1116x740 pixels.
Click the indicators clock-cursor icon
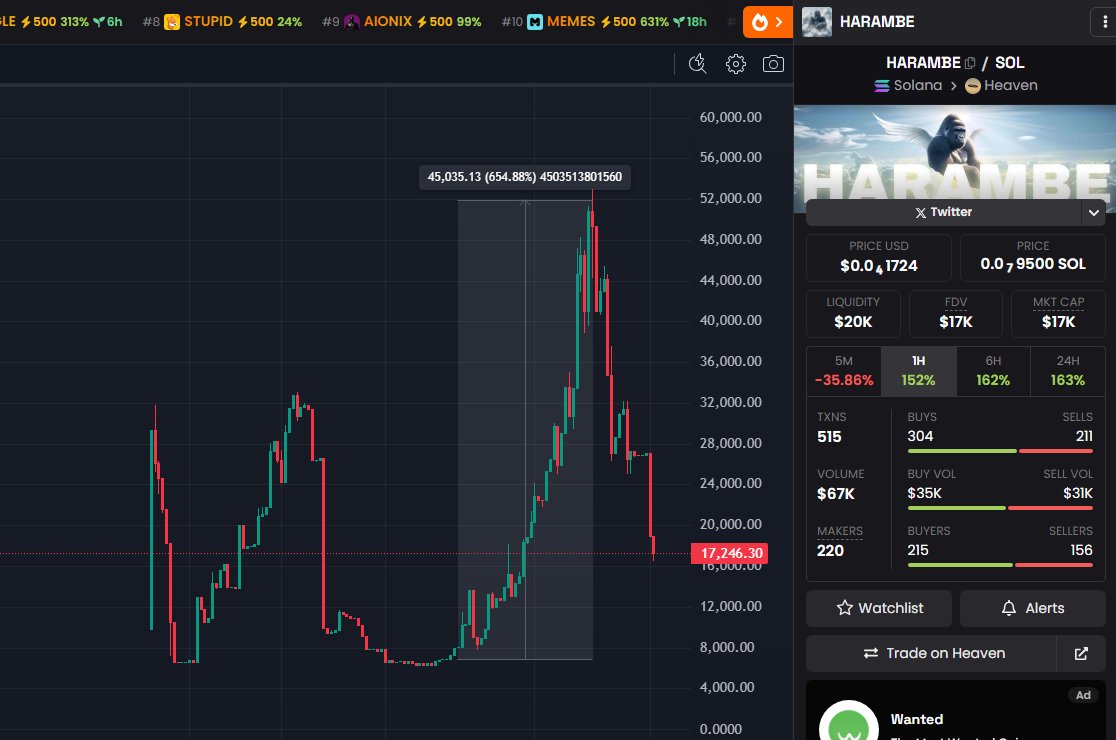pyautogui.click(x=698, y=64)
